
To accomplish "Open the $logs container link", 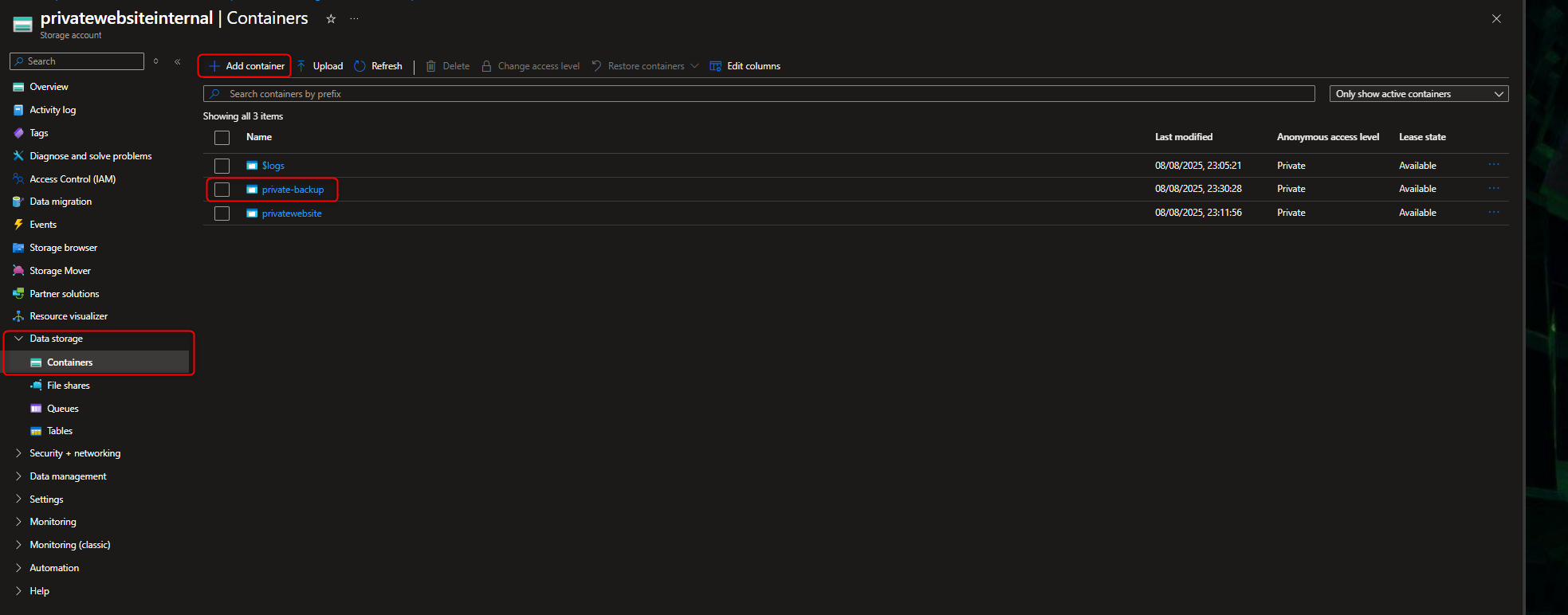I will [273, 166].
